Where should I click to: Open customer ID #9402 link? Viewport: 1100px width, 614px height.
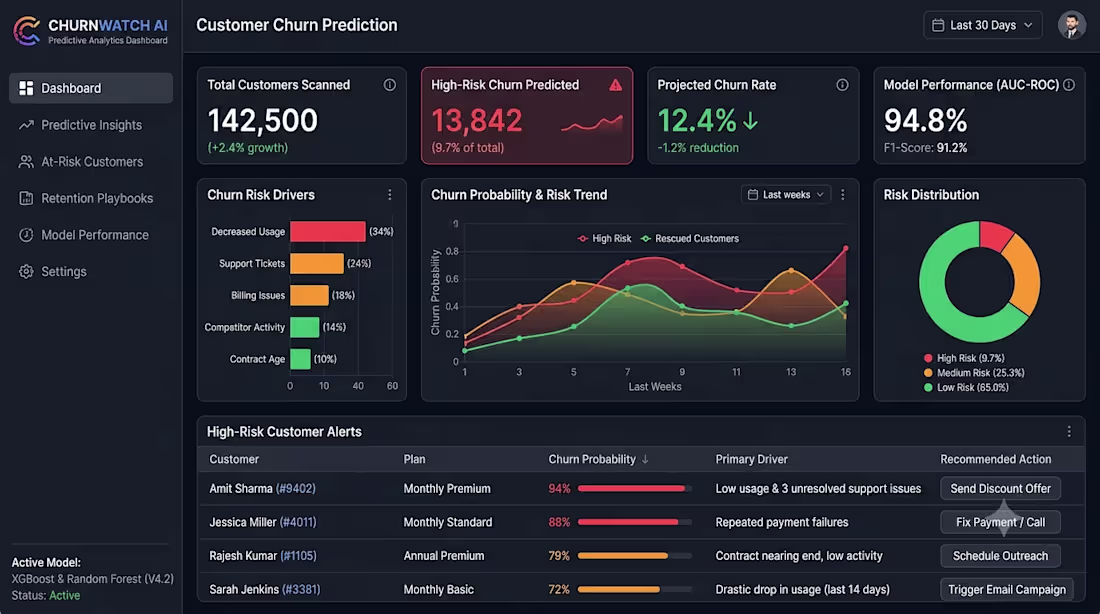coord(295,488)
